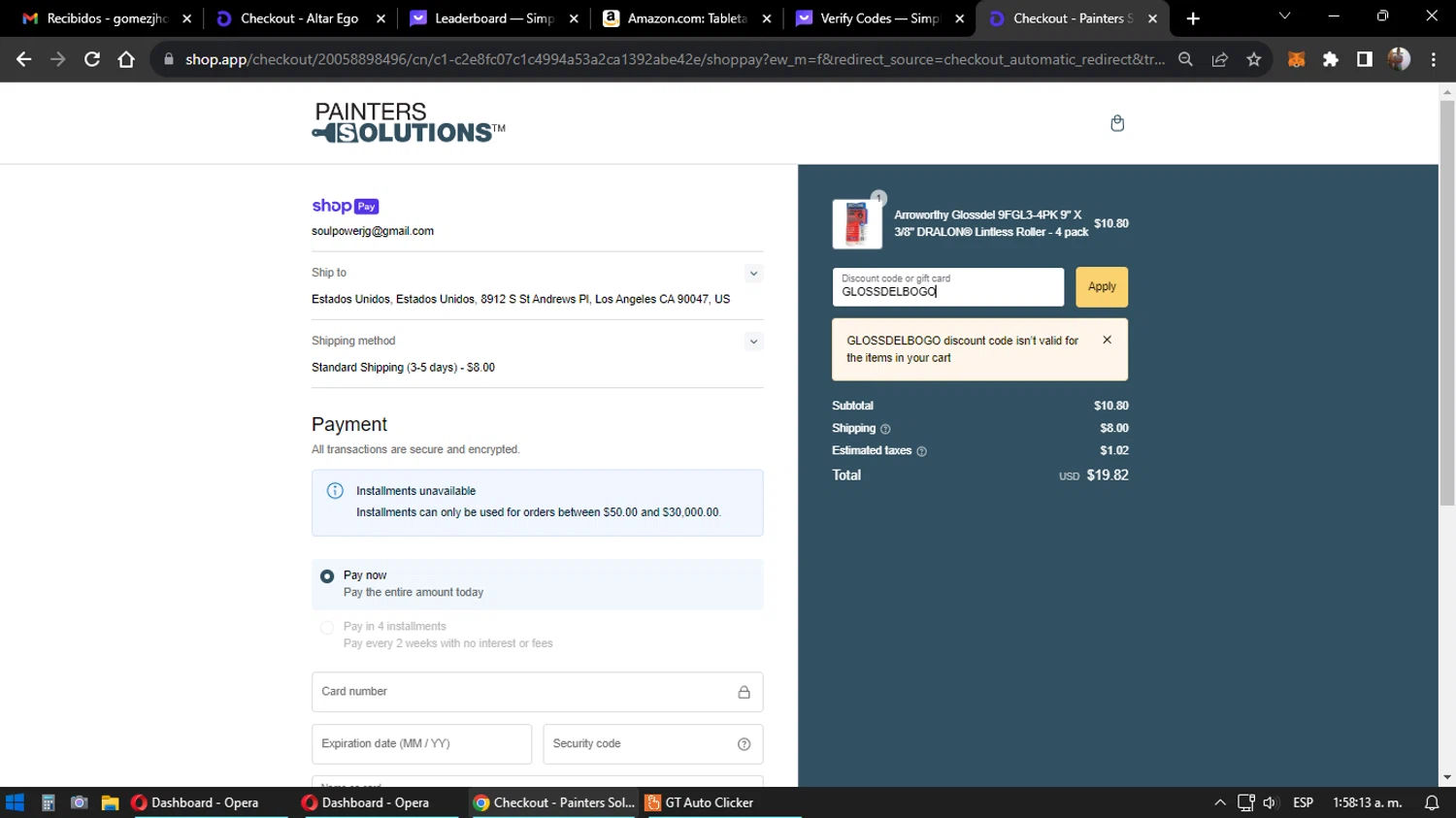Image resolution: width=1456 pixels, height=818 pixels.
Task: Click the Estimated taxes help icon
Action: point(921,451)
